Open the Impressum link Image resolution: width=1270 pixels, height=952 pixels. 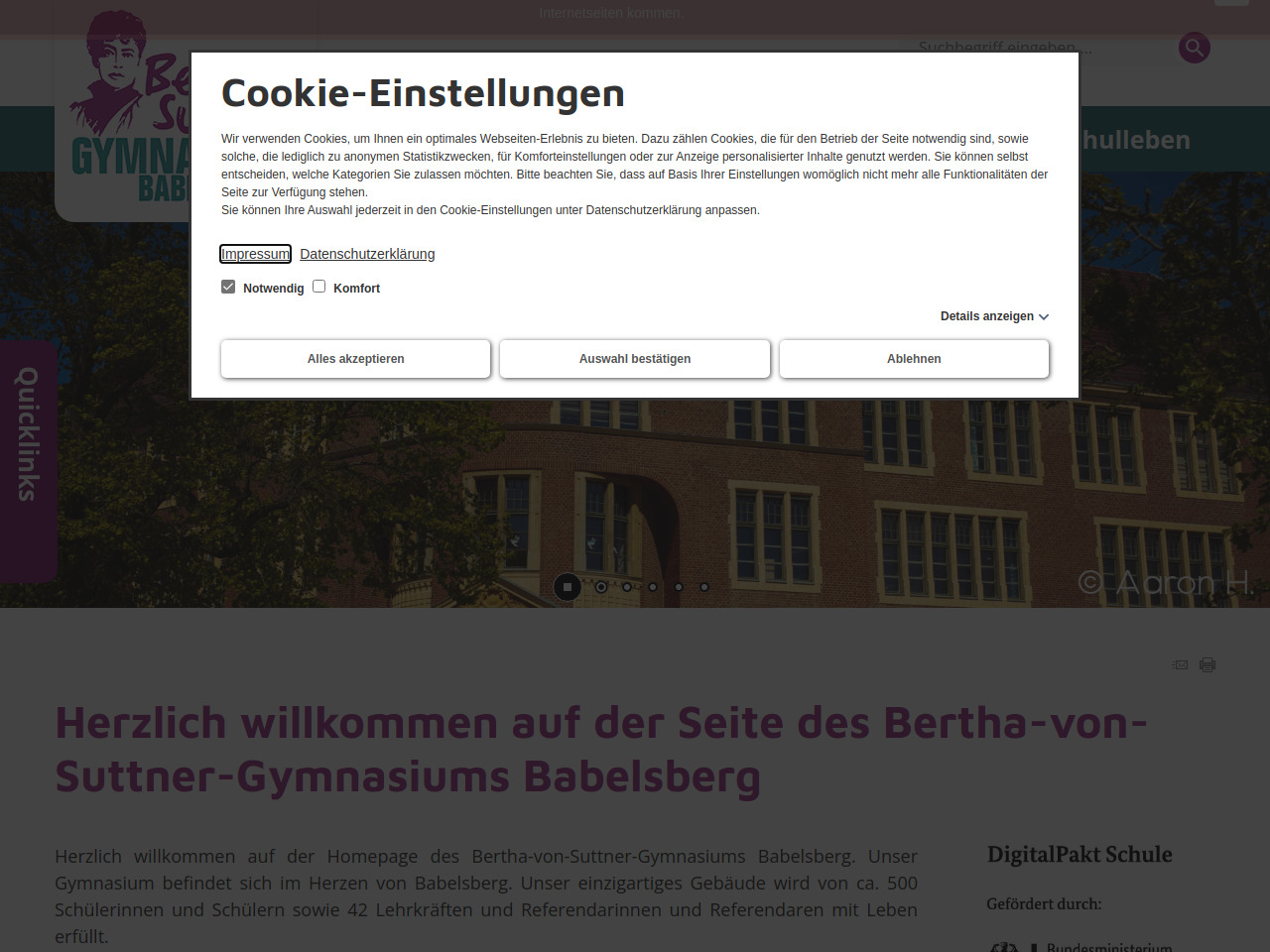tap(255, 254)
